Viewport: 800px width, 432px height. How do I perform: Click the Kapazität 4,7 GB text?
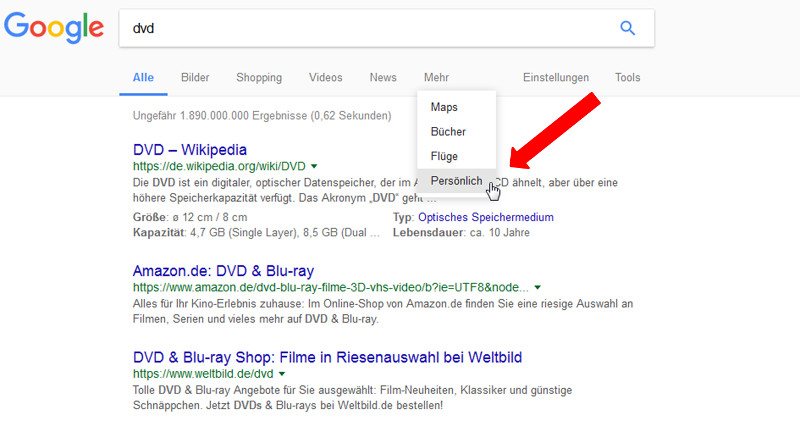(256, 233)
